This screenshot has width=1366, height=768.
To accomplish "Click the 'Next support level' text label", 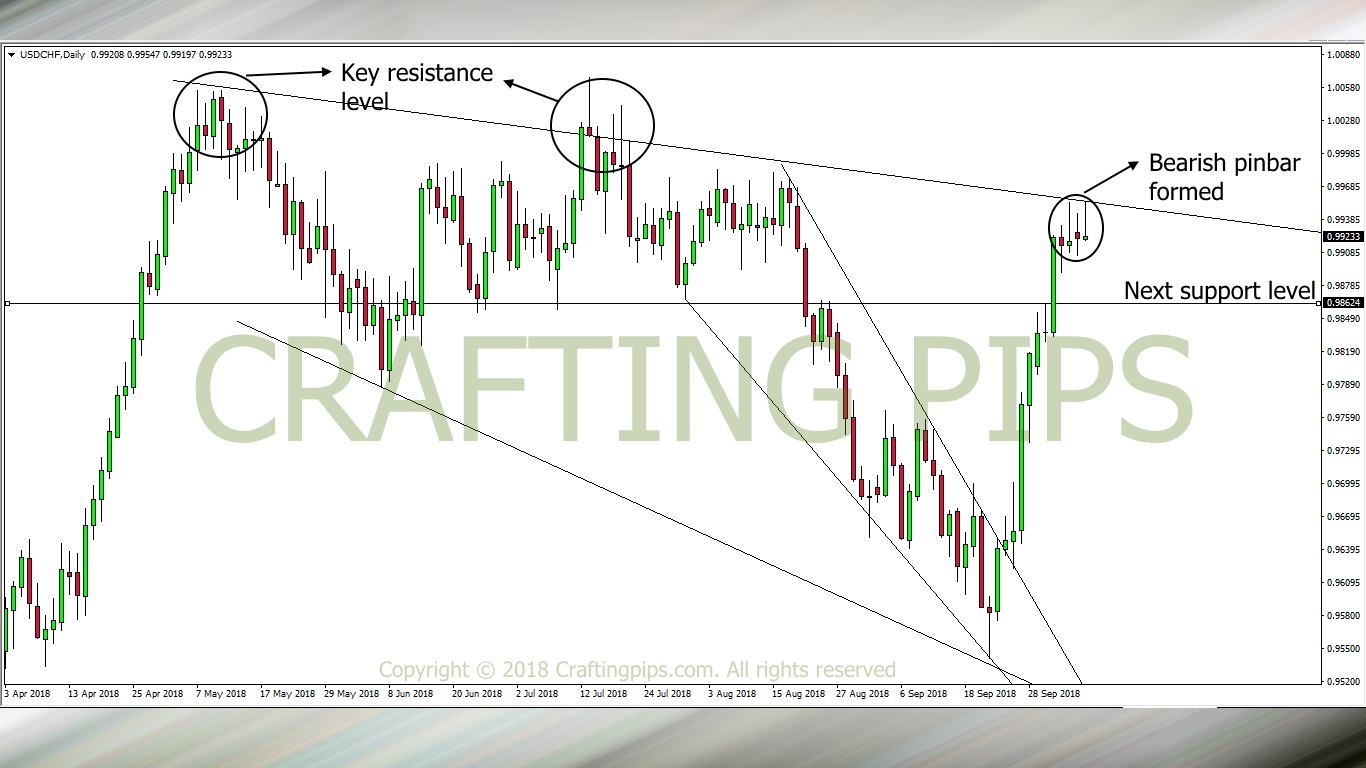I will coord(1219,291).
